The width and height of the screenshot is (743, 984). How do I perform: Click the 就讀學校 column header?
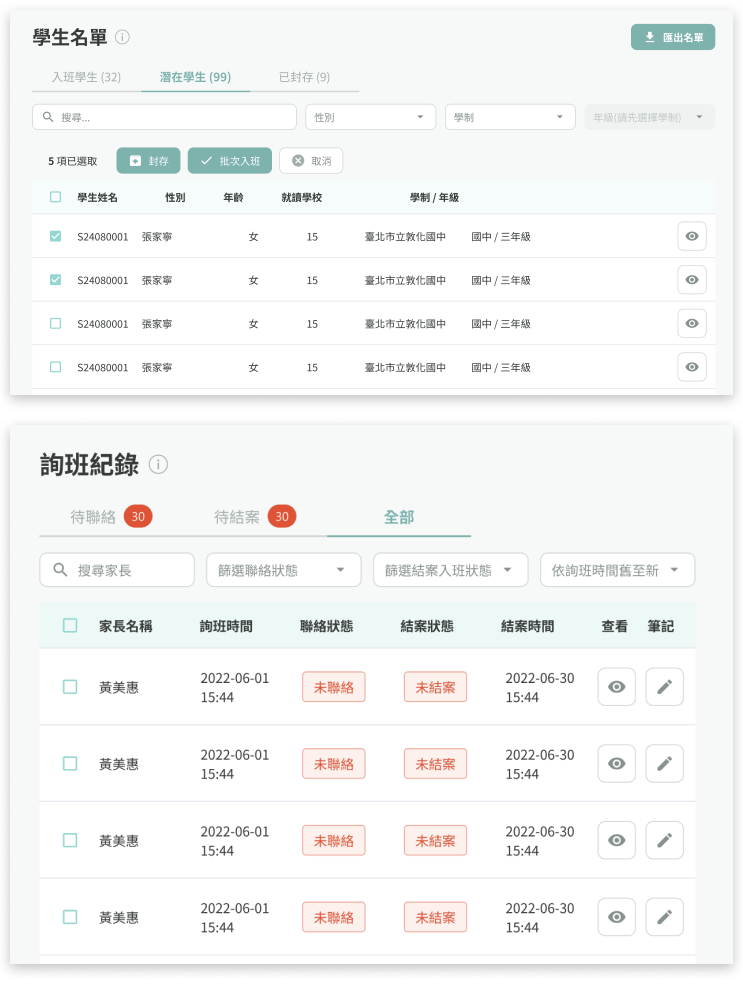[x=302, y=198]
